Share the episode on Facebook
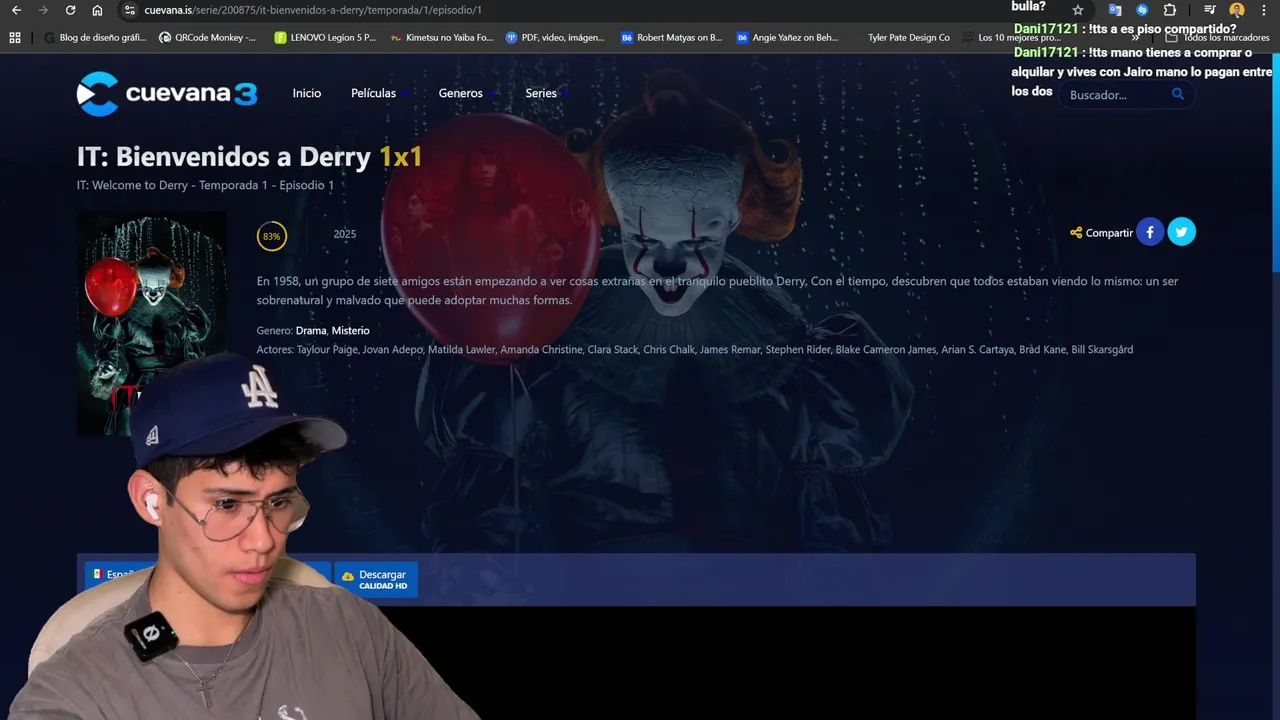Screen dimensions: 1280x720 coord(1150,232)
